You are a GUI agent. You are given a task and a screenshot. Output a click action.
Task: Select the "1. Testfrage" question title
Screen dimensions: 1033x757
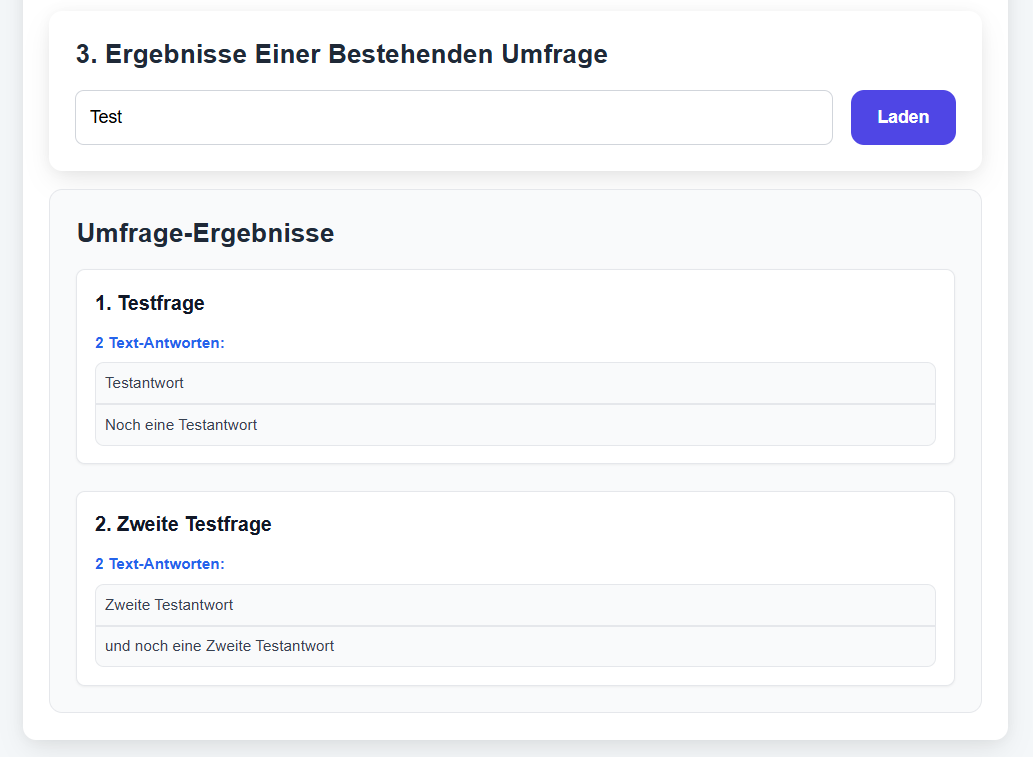tap(150, 303)
